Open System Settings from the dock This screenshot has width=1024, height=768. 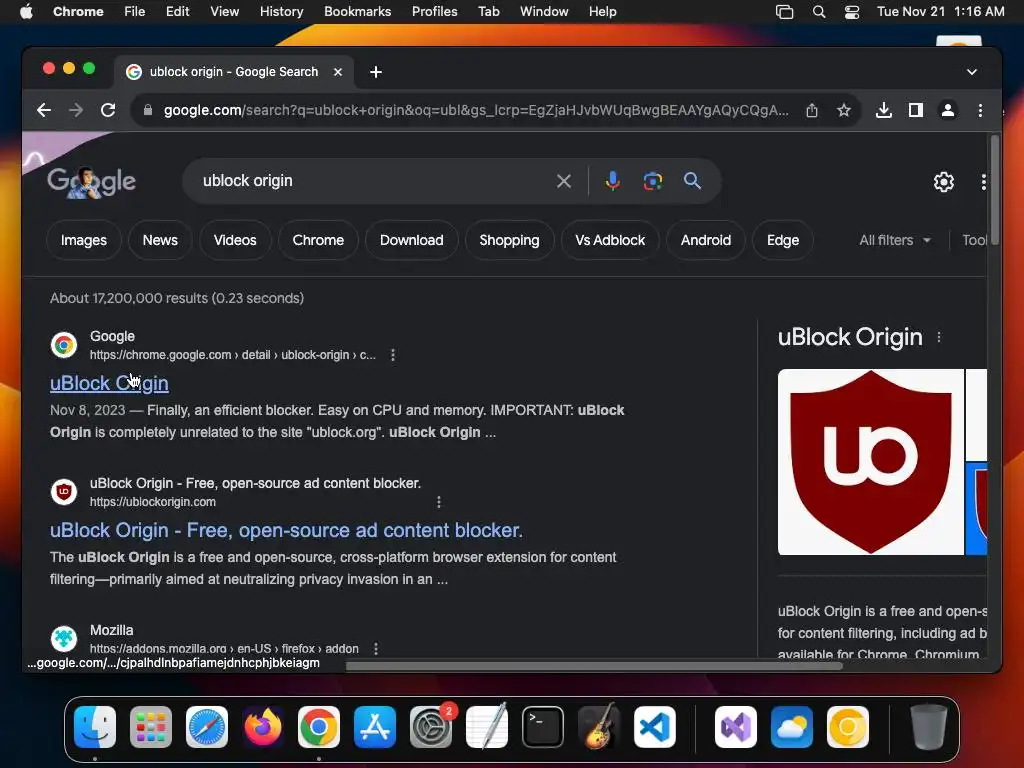click(431, 727)
